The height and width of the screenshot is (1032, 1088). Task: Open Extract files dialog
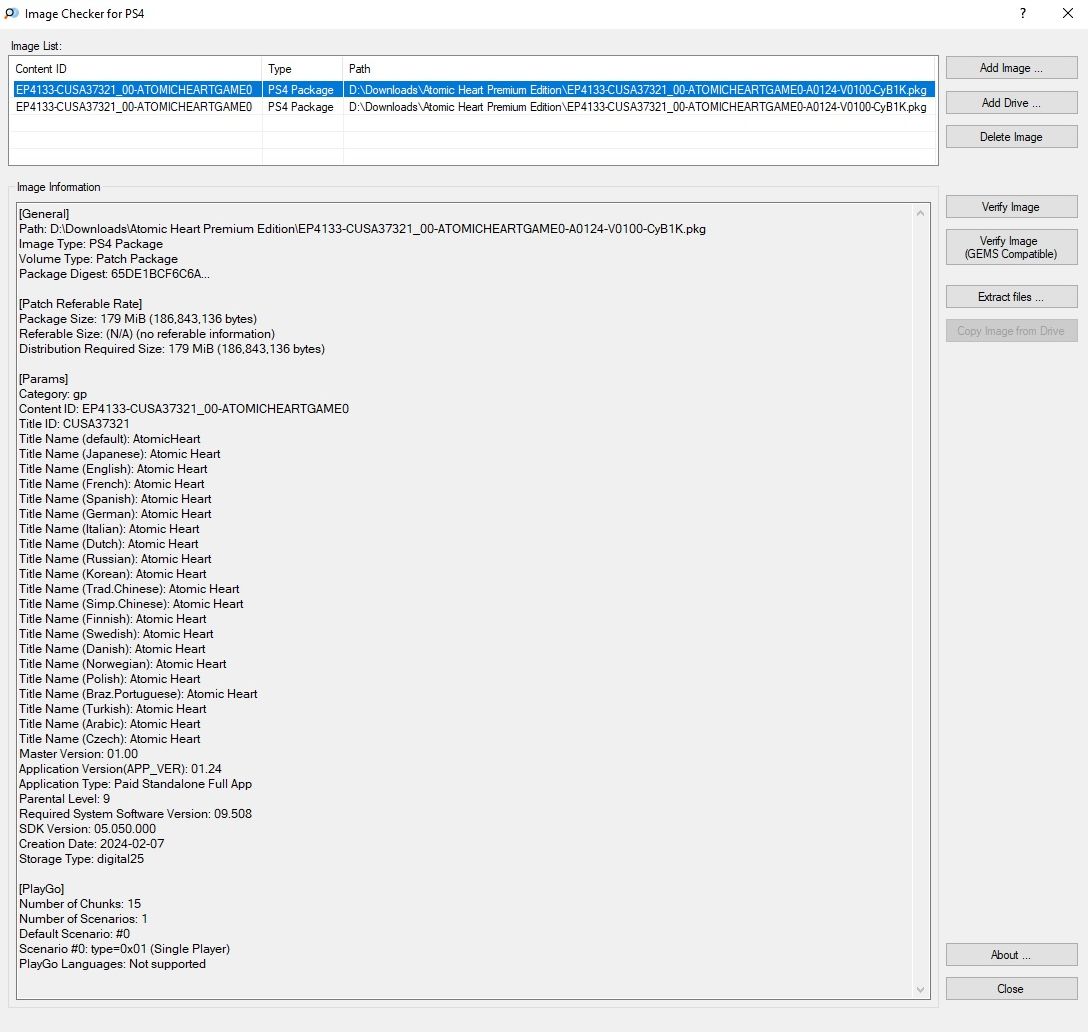click(1011, 297)
